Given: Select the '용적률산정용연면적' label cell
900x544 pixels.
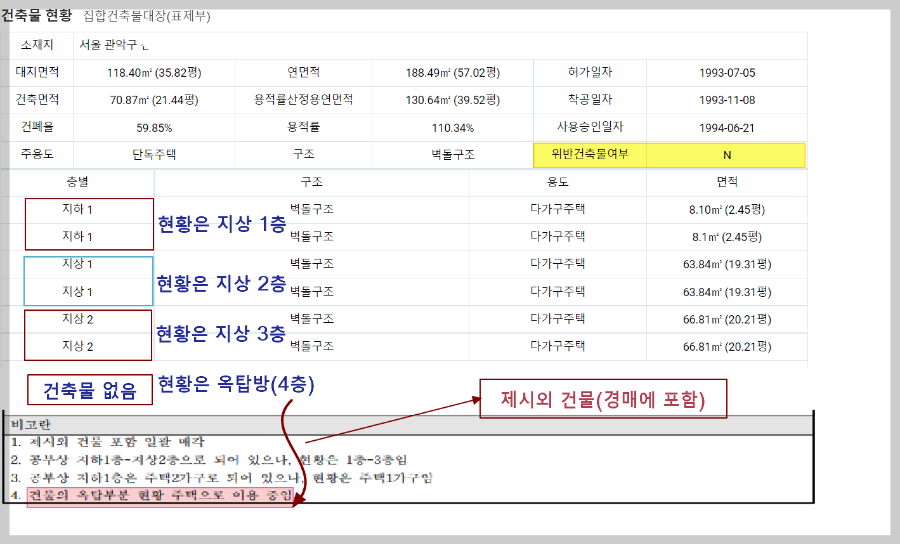Looking at the screenshot, I should pos(304,99).
